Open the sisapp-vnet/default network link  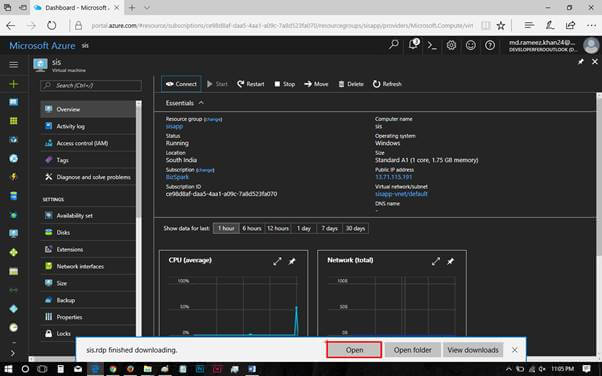click(x=401, y=194)
